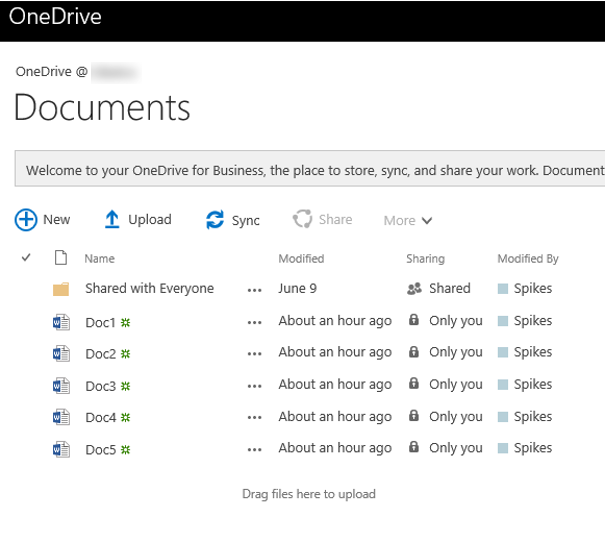This screenshot has width=605, height=542.
Task: Click the lock icon in Doc5 row
Action: pos(414,447)
